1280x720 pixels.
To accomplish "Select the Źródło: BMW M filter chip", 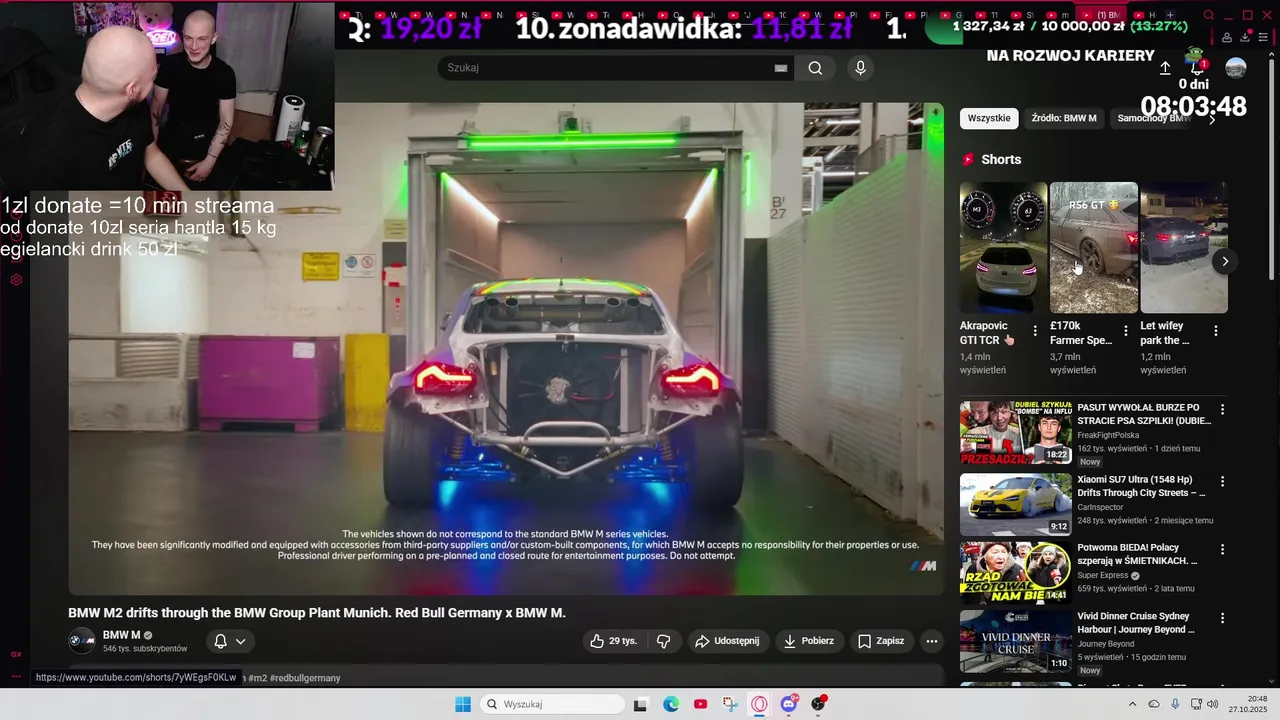I will coord(1064,118).
